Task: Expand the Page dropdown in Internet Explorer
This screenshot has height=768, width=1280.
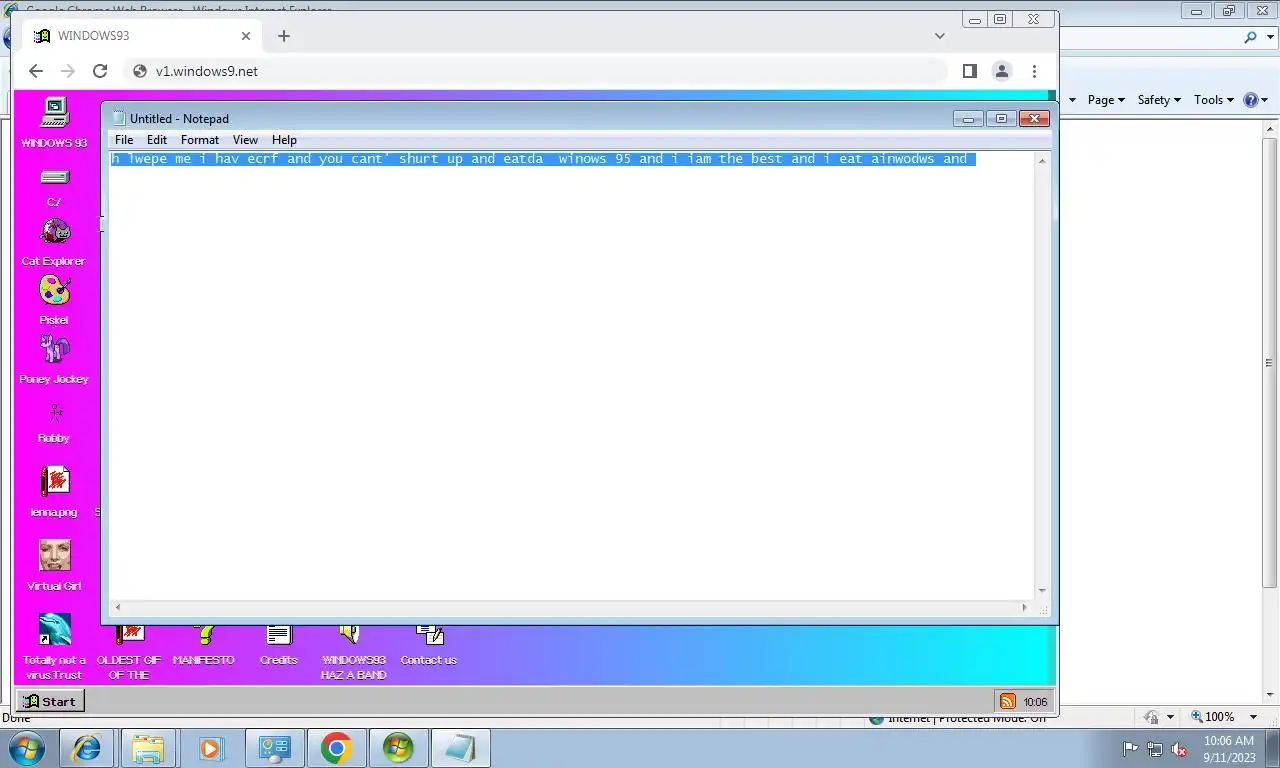Action: tap(1106, 100)
